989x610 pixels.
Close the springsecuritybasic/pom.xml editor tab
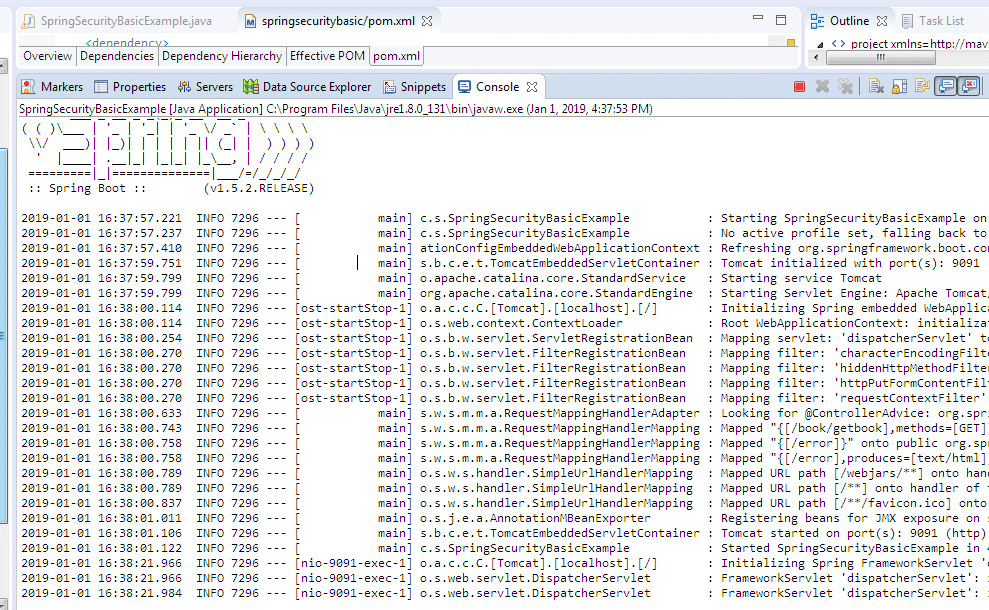tap(427, 20)
